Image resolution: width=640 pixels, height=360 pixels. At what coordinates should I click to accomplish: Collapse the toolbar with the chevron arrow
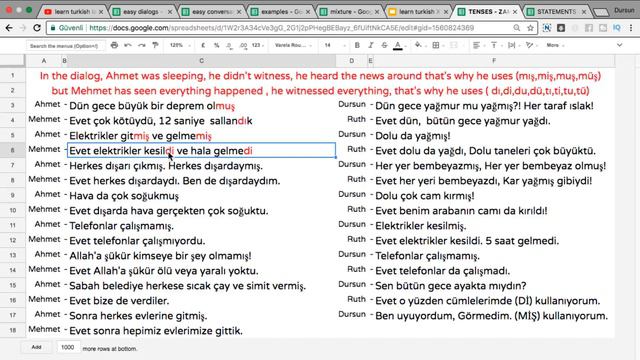(x=620, y=45)
